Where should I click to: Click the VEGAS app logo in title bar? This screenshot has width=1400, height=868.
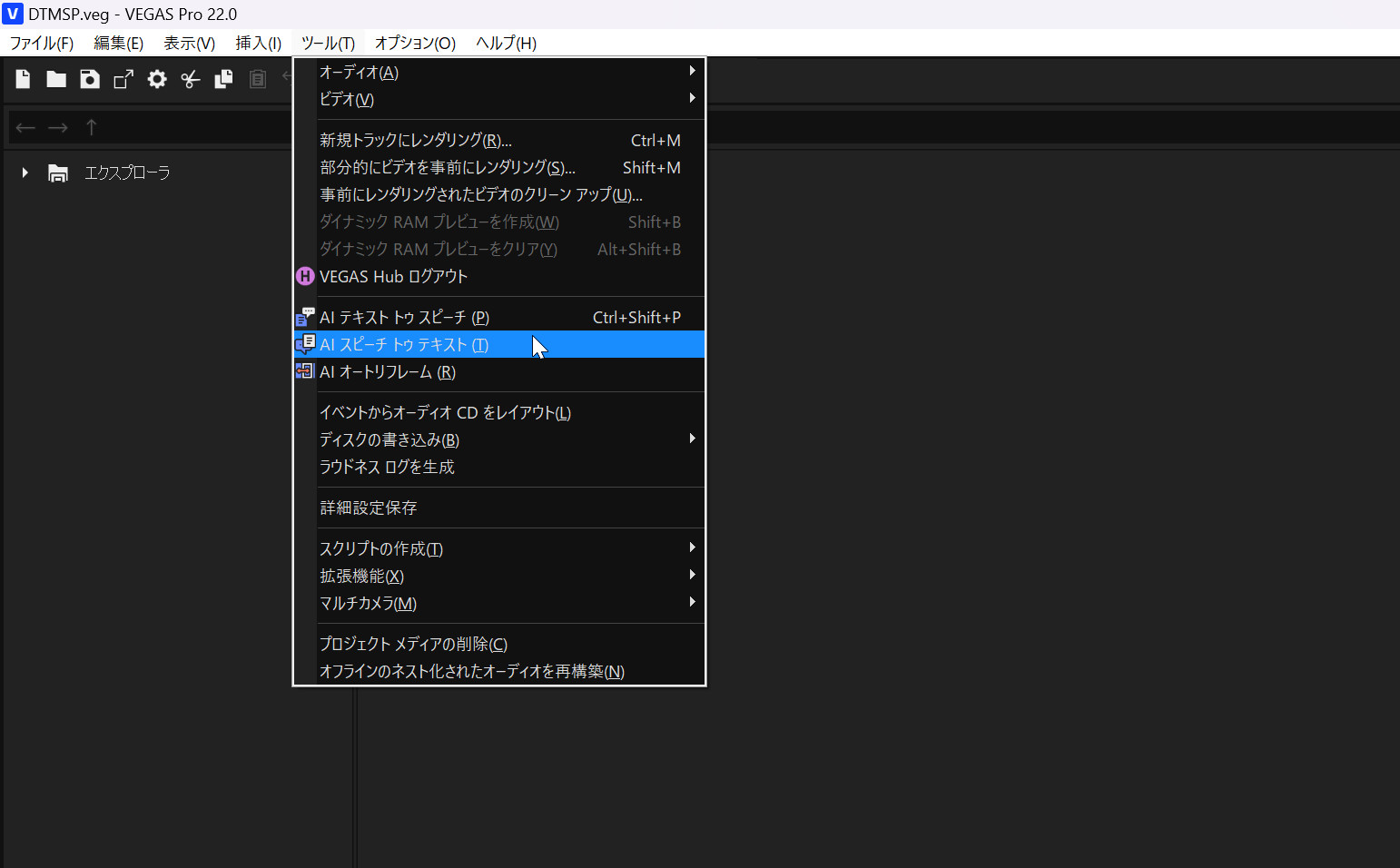coord(12,14)
